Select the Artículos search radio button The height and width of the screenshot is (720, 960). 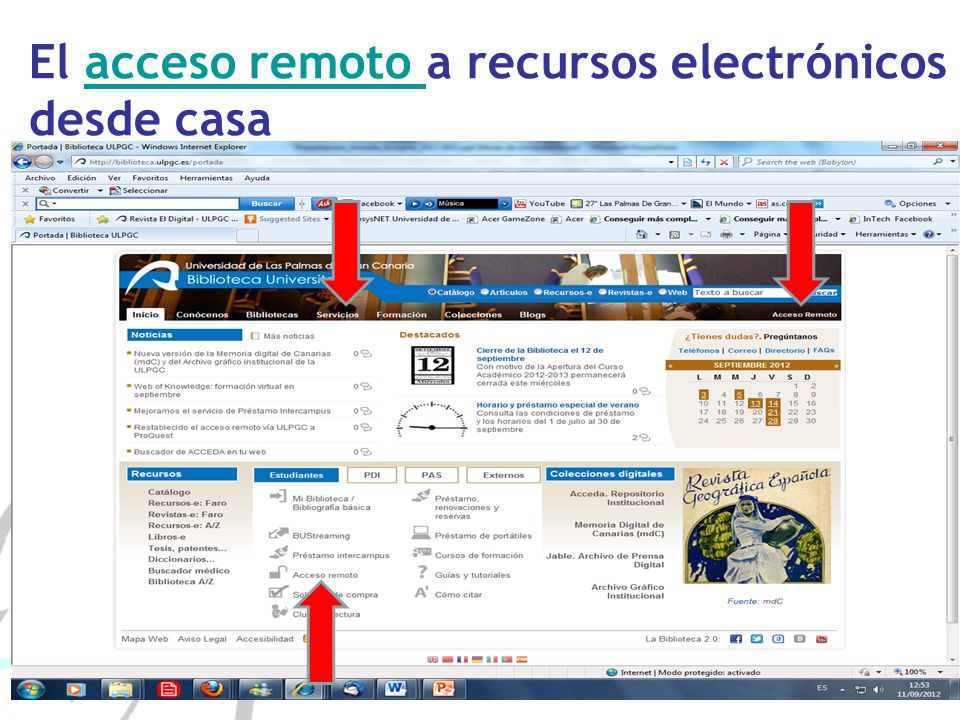tap(484, 292)
